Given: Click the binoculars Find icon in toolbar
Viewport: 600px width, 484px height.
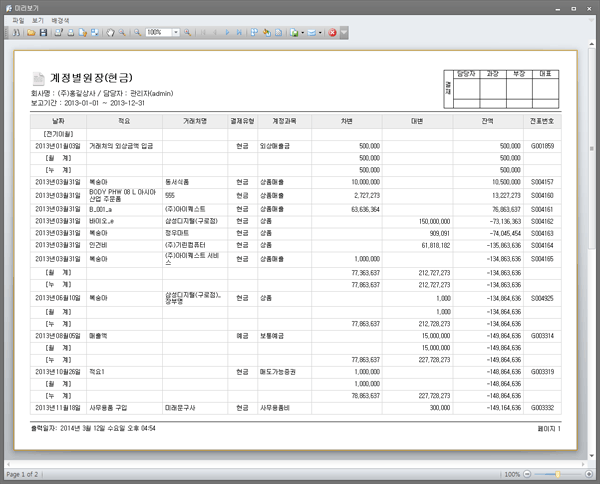Looking at the screenshot, I should click(x=17, y=32).
